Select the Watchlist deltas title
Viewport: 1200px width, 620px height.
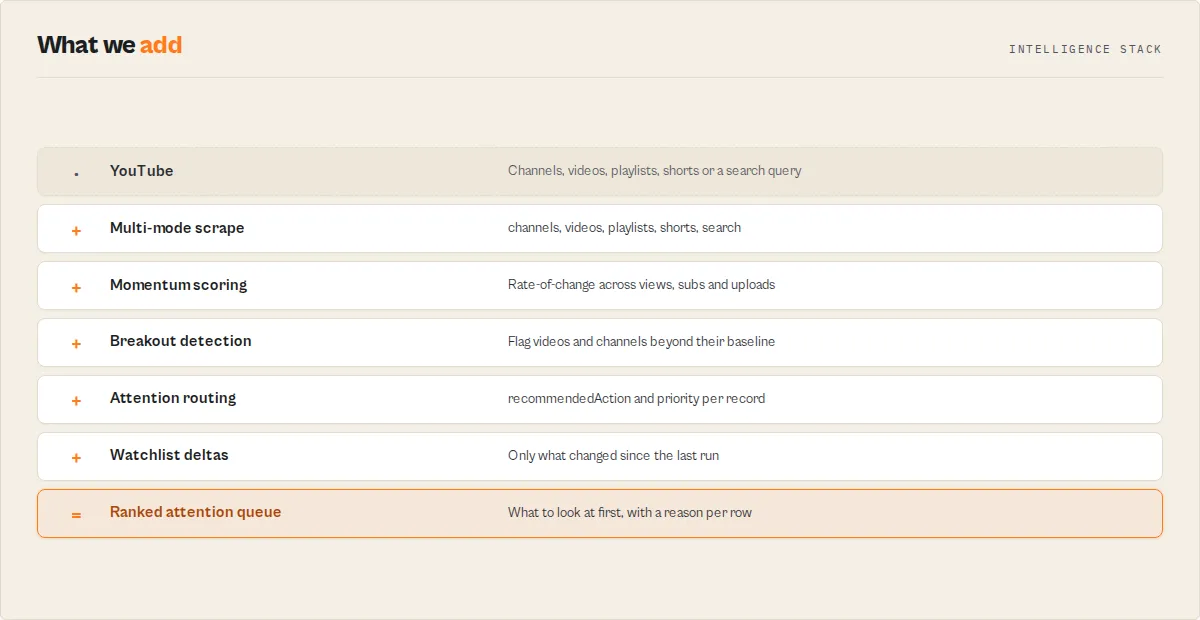(169, 455)
